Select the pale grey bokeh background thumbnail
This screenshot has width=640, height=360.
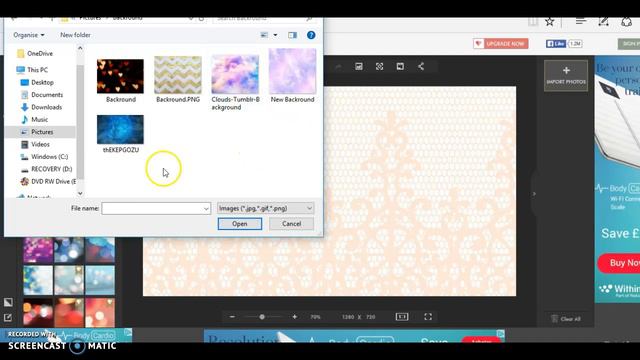(69, 280)
